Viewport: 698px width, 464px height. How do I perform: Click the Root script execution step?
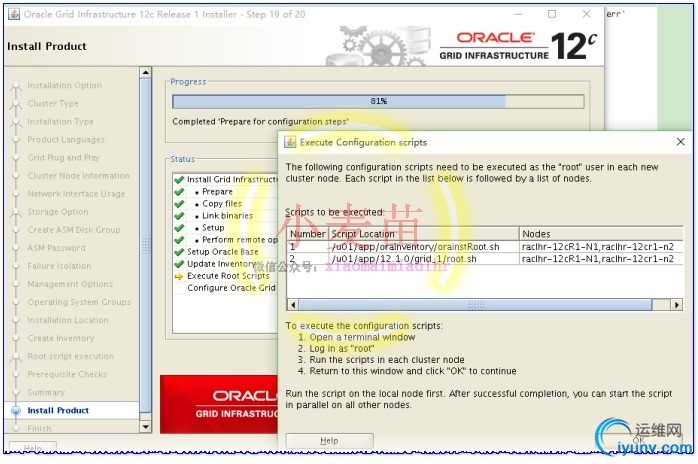[x=70, y=356]
